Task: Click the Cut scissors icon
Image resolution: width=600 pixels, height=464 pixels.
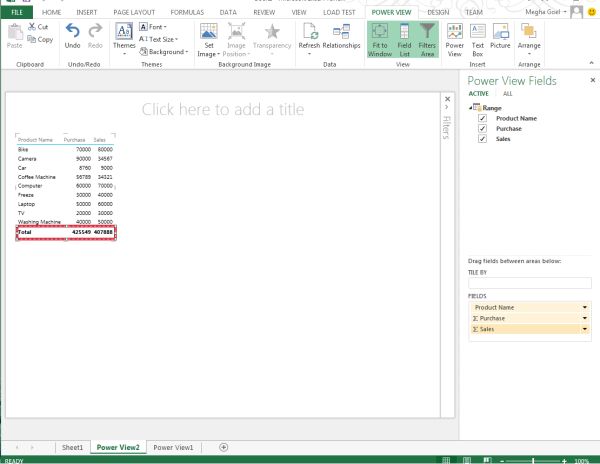Action: (32, 26)
